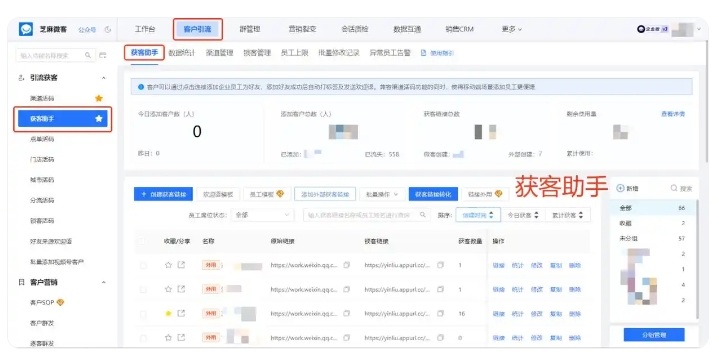The image size is (719, 362).
Task: Select the 全部 group with 86 items
Action: coord(653,208)
